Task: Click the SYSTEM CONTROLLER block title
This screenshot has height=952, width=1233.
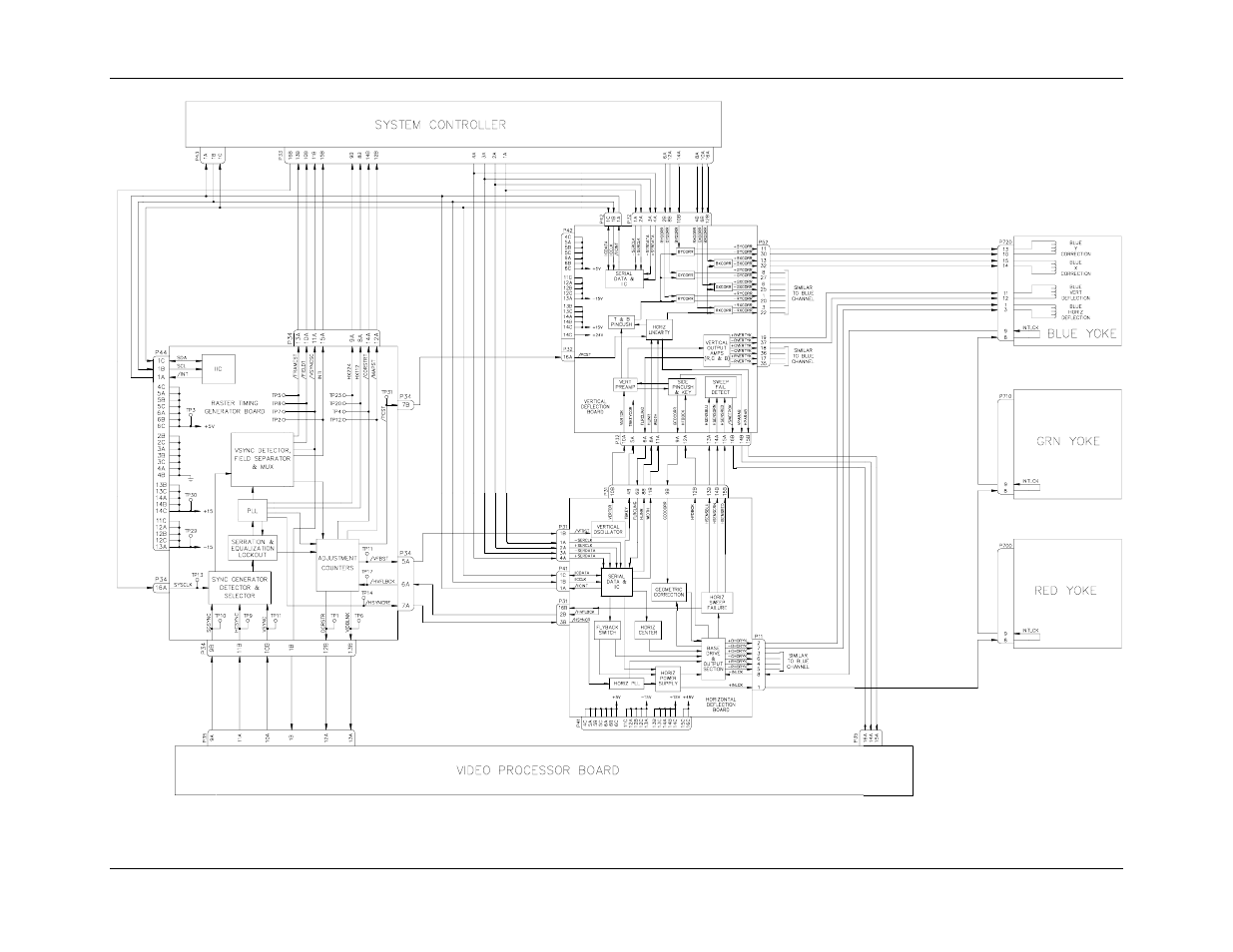Action: [x=440, y=125]
